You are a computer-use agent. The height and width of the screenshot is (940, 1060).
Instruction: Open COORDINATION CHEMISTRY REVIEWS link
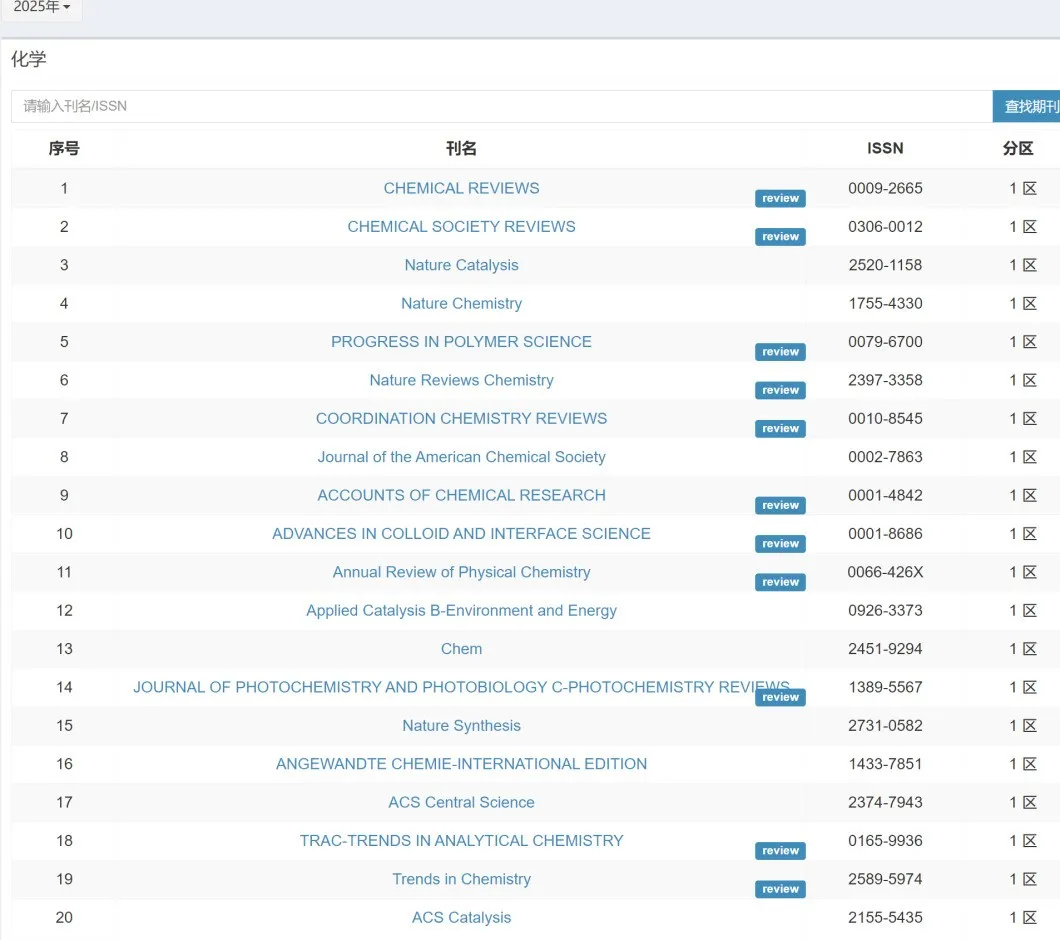[461, 419]
